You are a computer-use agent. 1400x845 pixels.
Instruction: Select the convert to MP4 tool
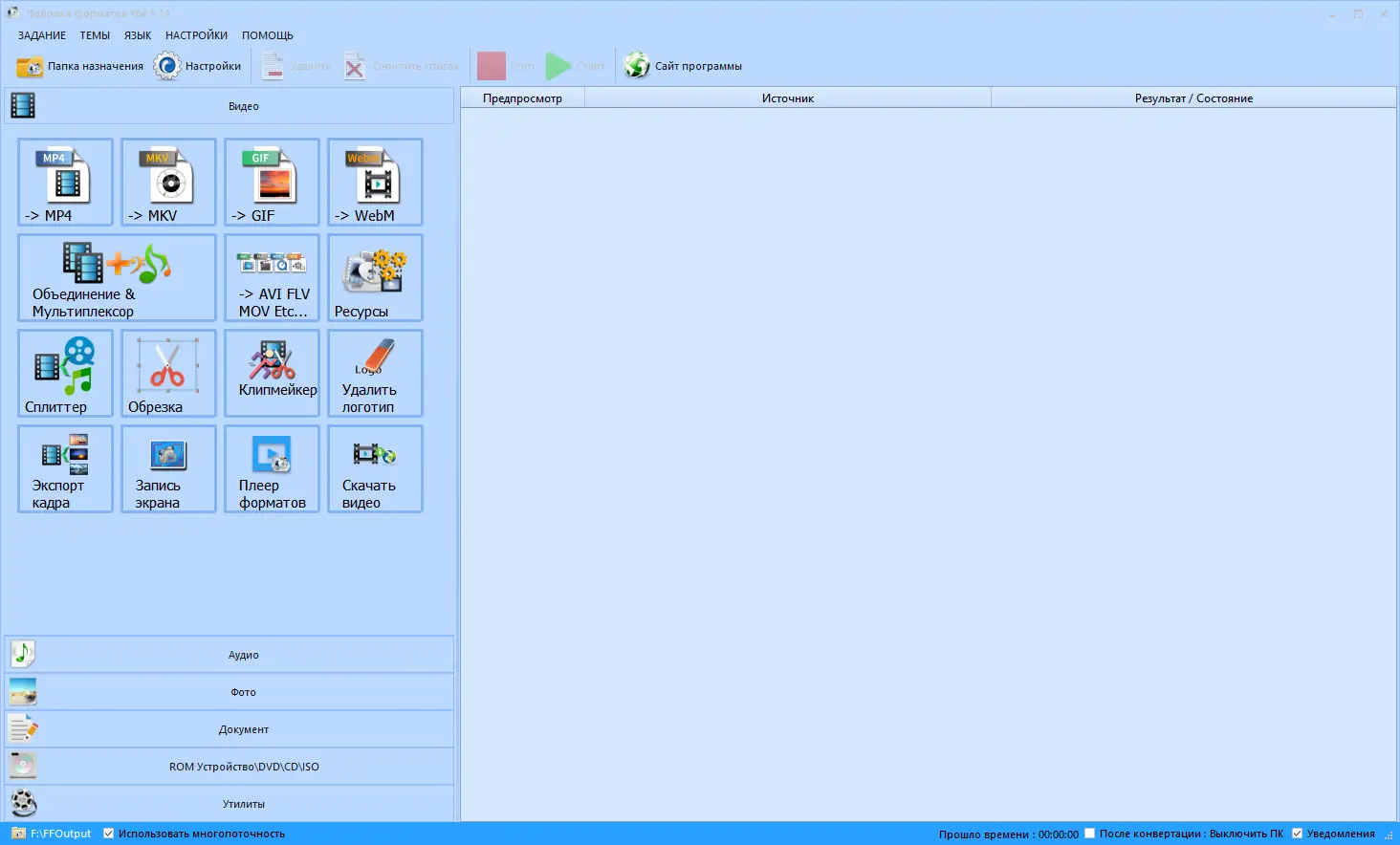(64, 182)
